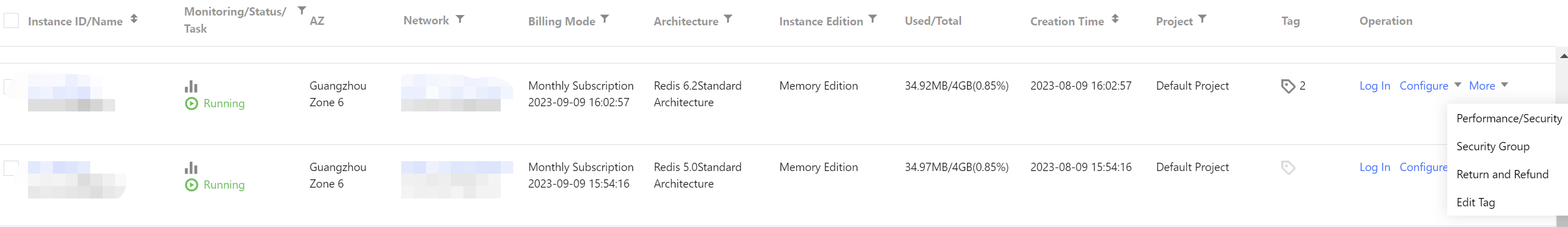The width and height of the screenshot is (1568, 227).
Task: Open monitoring chart for Redis 5.0 instance
Action: point(191,168)
